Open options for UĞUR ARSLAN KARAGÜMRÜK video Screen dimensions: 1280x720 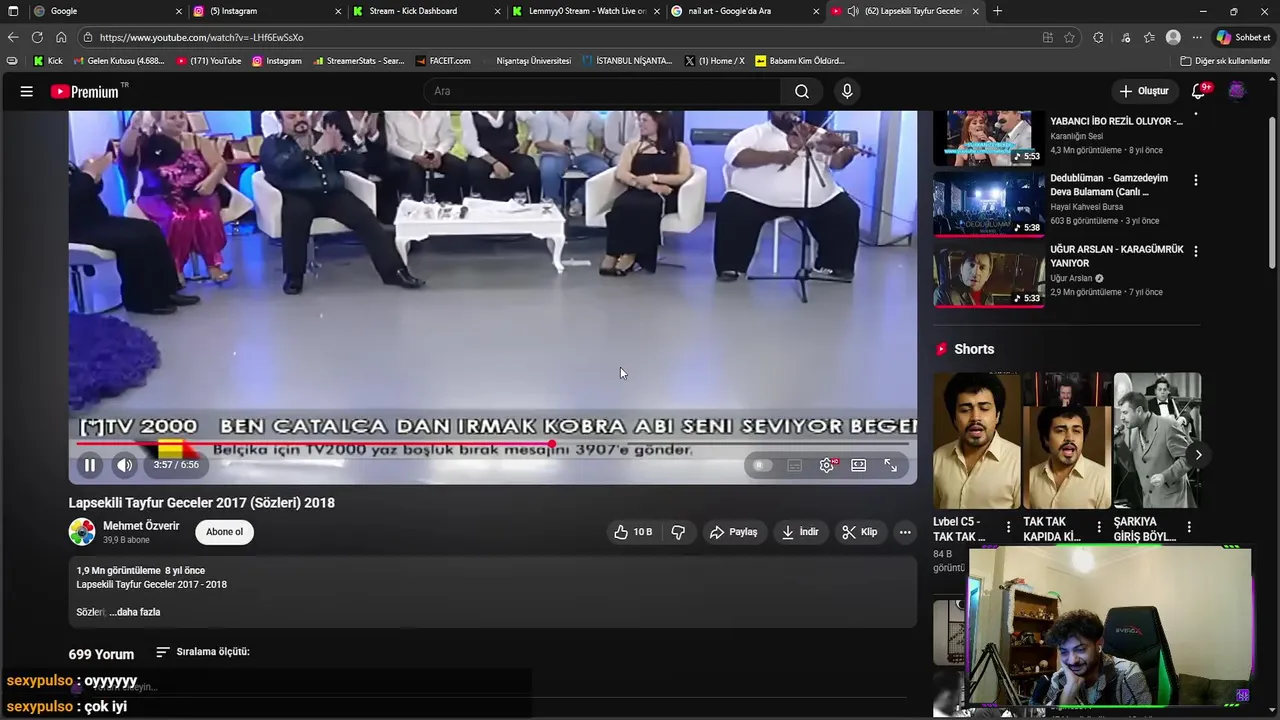[x=1195, y=251]
